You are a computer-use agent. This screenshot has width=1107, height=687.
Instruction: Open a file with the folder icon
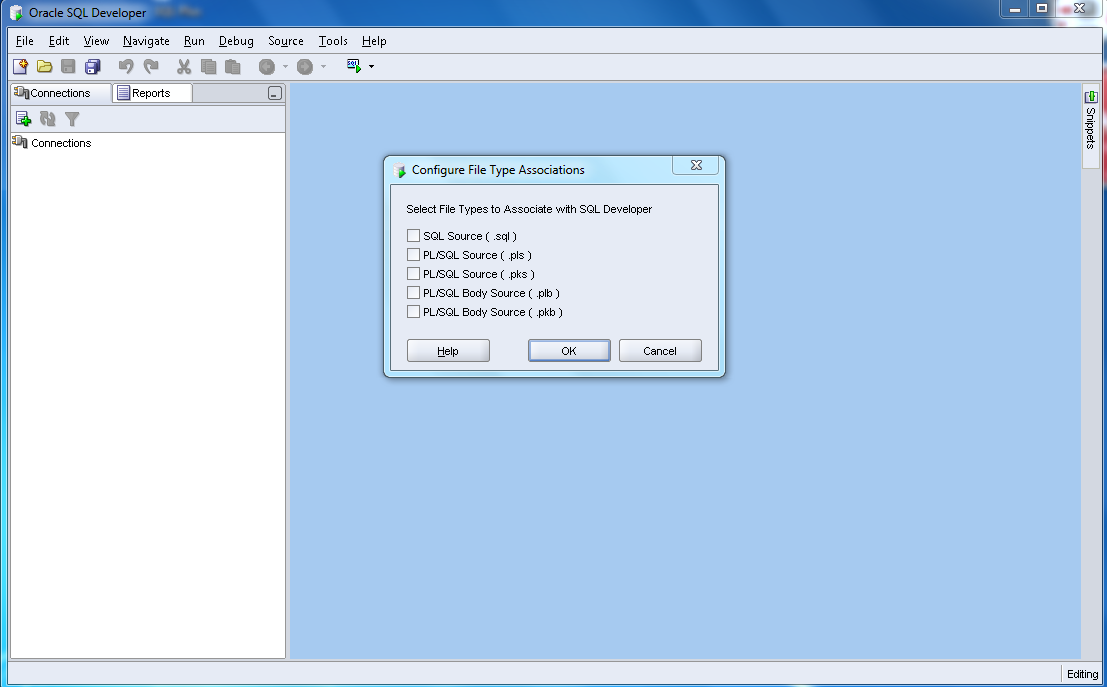[x=44, y=66]
